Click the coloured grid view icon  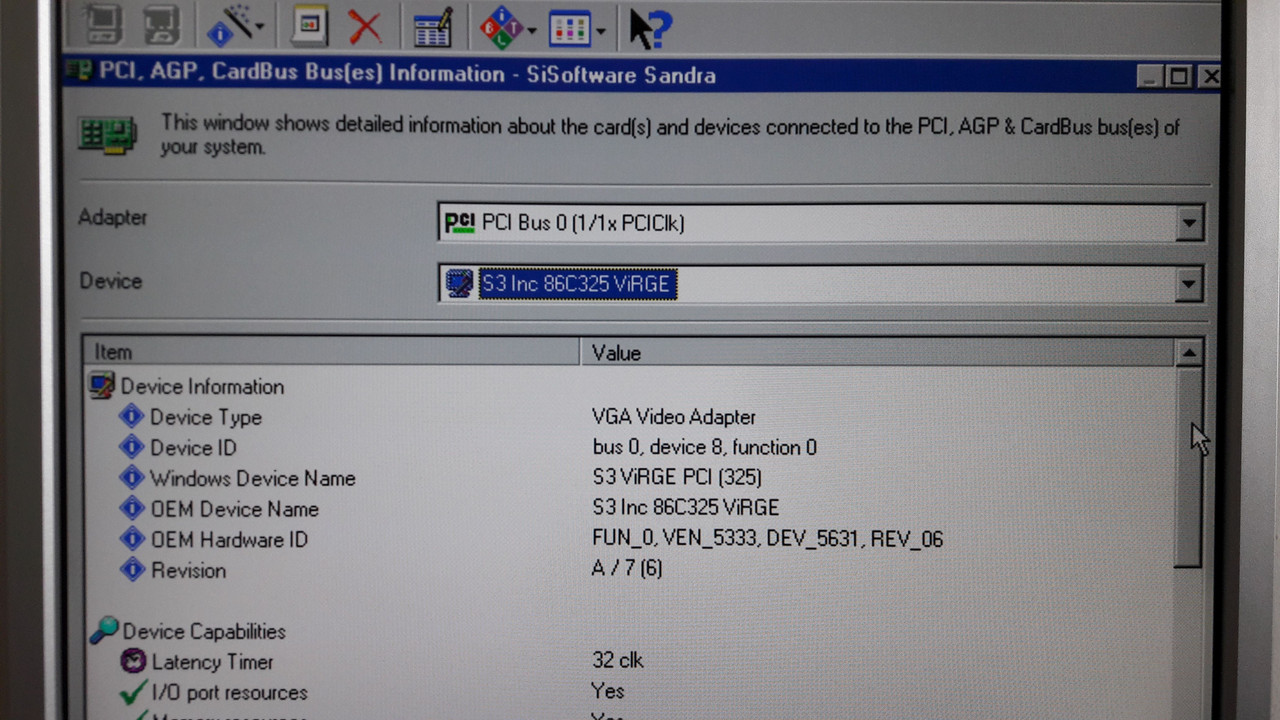point(570,29)
